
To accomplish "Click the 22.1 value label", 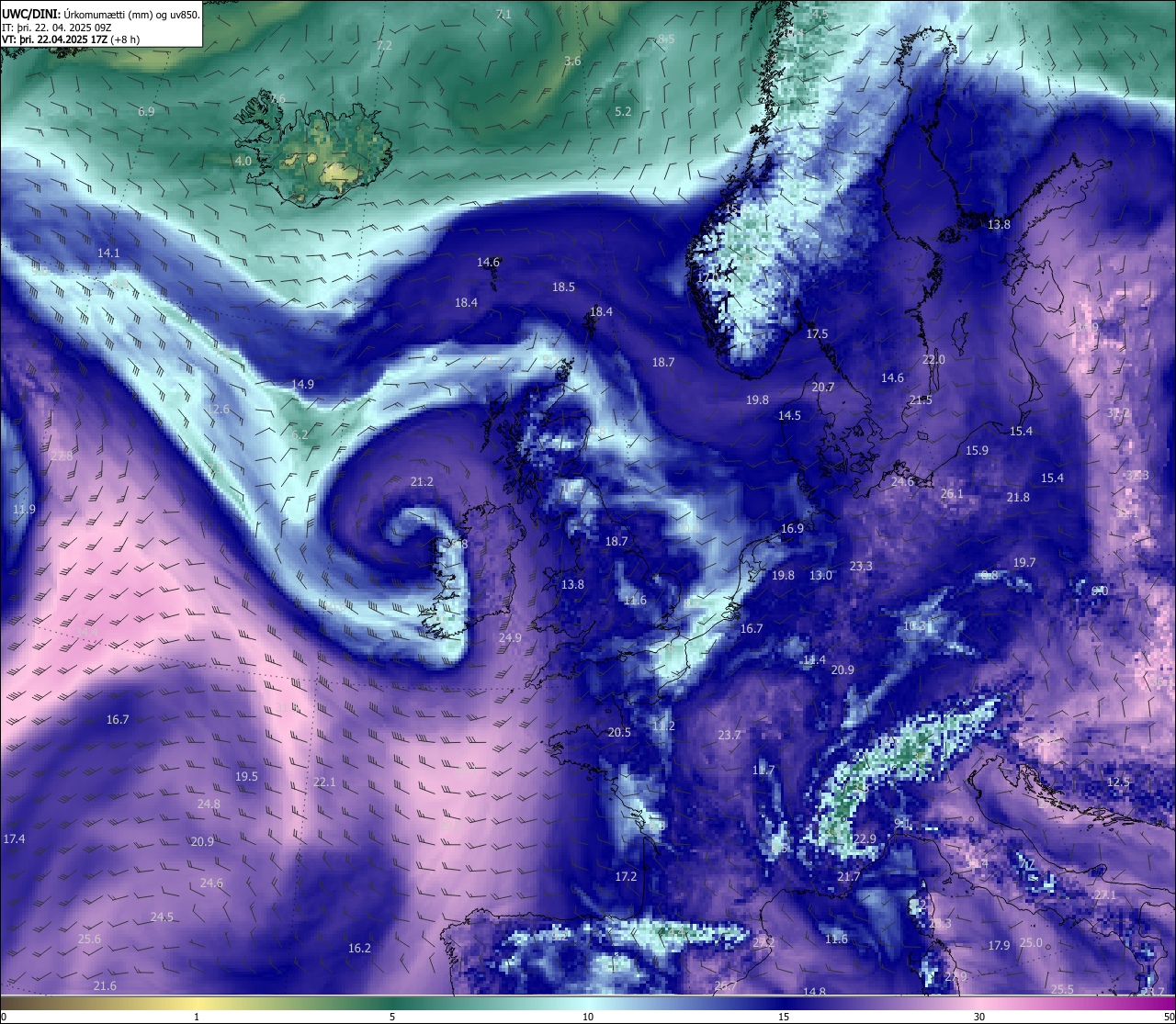I will pyautogui.click(x=324, y=782).
